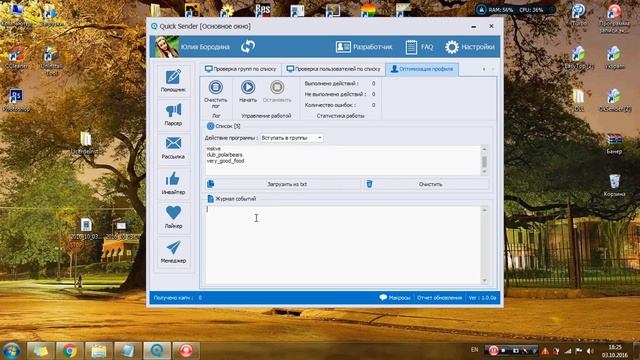
Task: Click the Загрузить из txt button
Action: click(x=283, y=184)
